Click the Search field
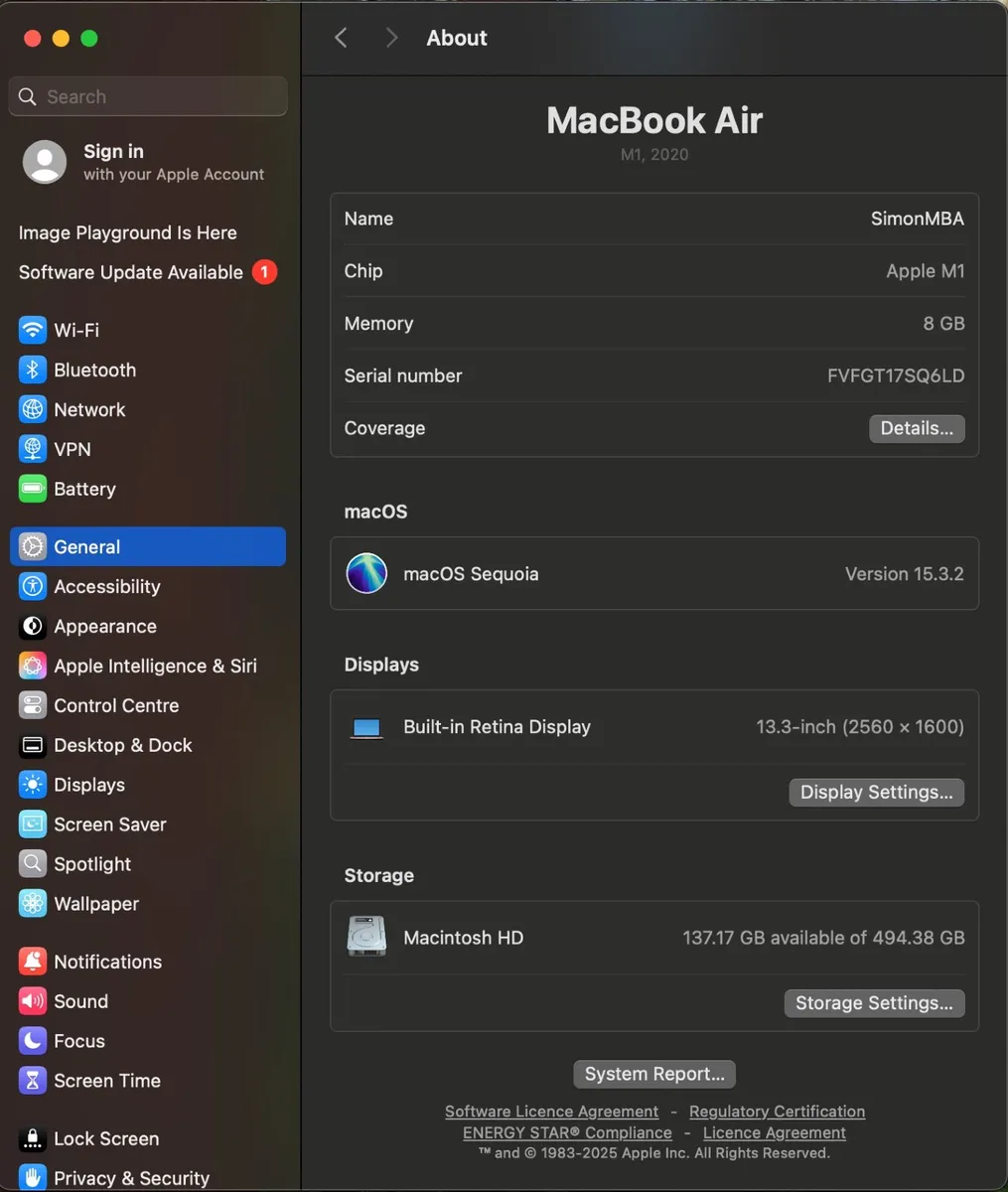Screen dimensions: 1008x1192 point(147,96)
